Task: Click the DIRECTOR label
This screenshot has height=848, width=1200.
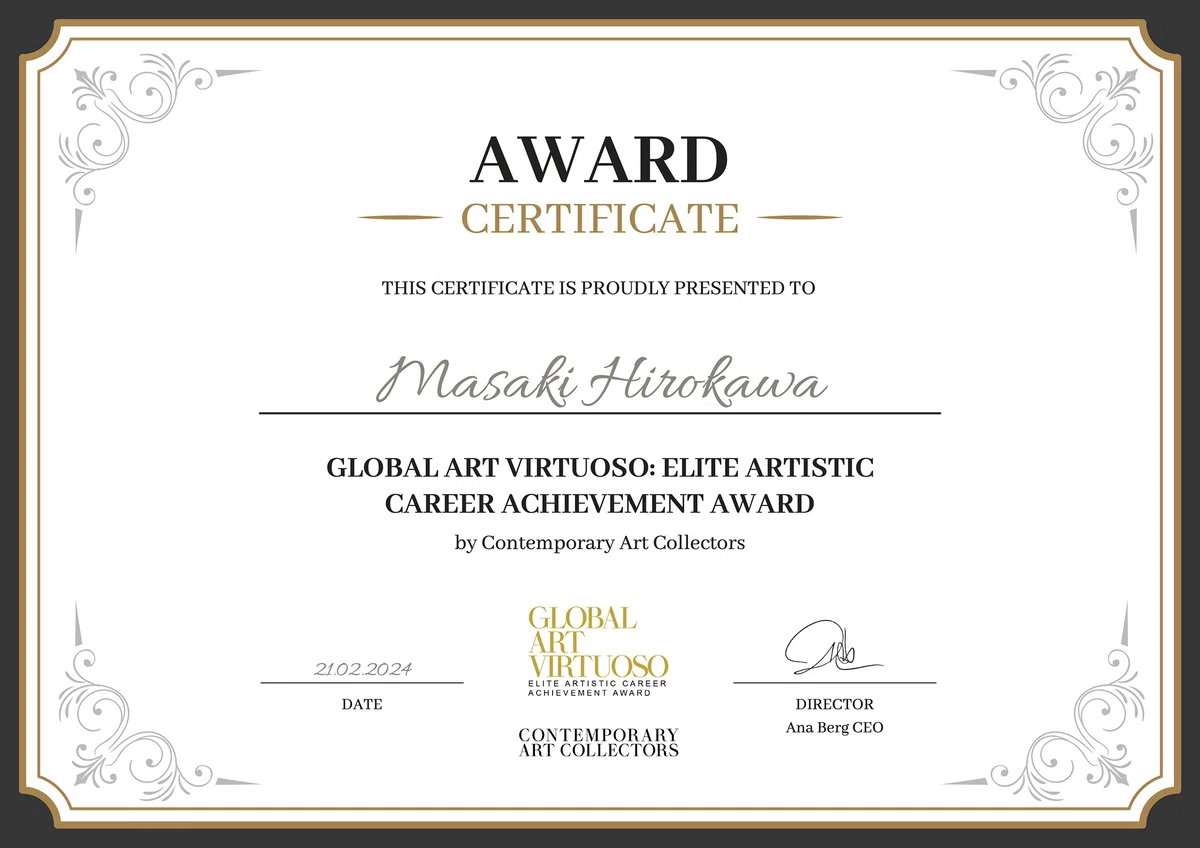Action: tap(835, 704)
